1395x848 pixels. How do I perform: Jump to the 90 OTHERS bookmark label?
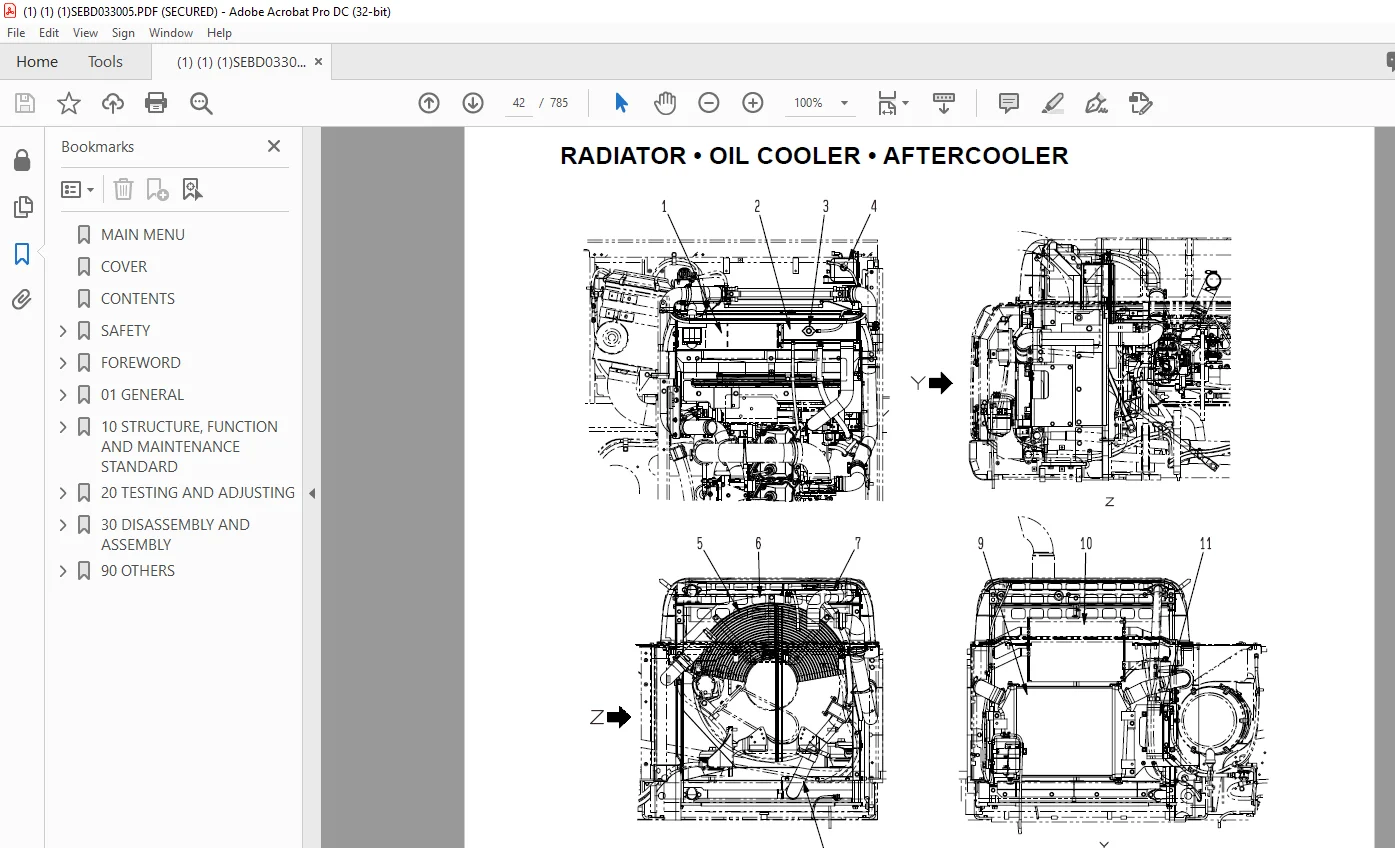[138, 571]
